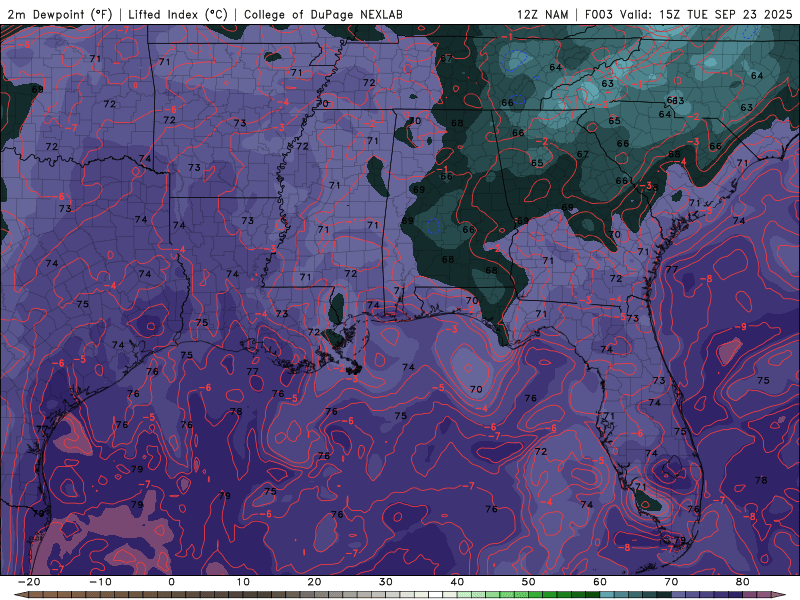Click the '80' label on the color scale
The image size is (800, 600).
tap(743, 582)
